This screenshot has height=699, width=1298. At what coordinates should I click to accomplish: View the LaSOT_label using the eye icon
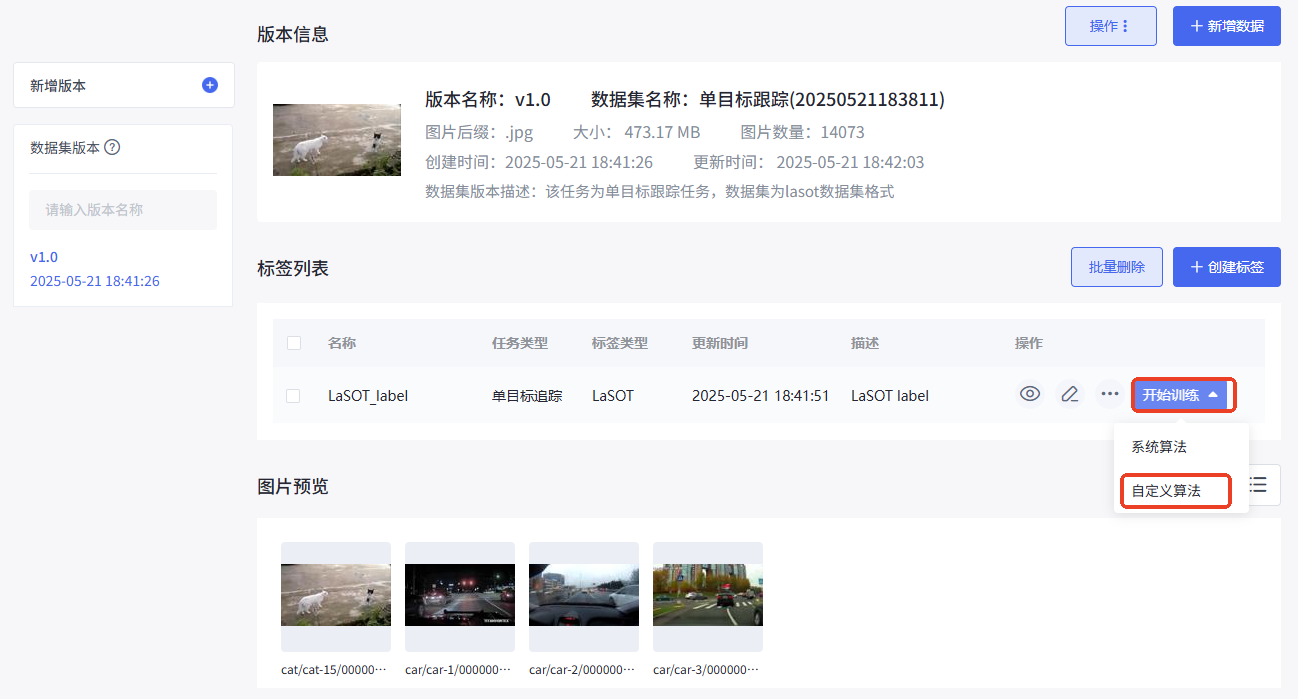tap(1030, 394)
